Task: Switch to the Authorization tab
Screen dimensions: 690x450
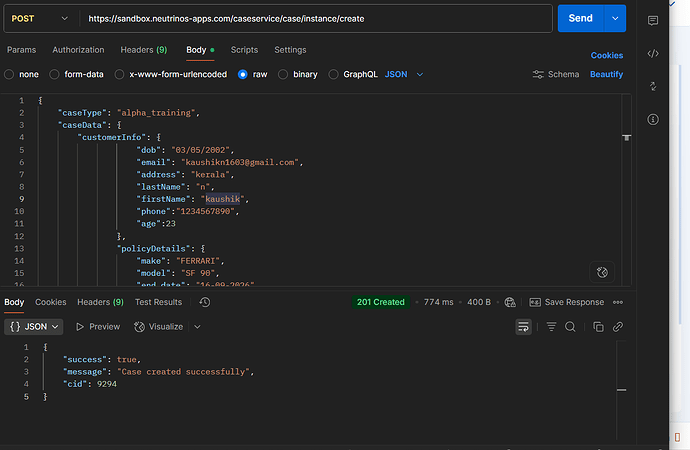Action: (x=78, y=50)
